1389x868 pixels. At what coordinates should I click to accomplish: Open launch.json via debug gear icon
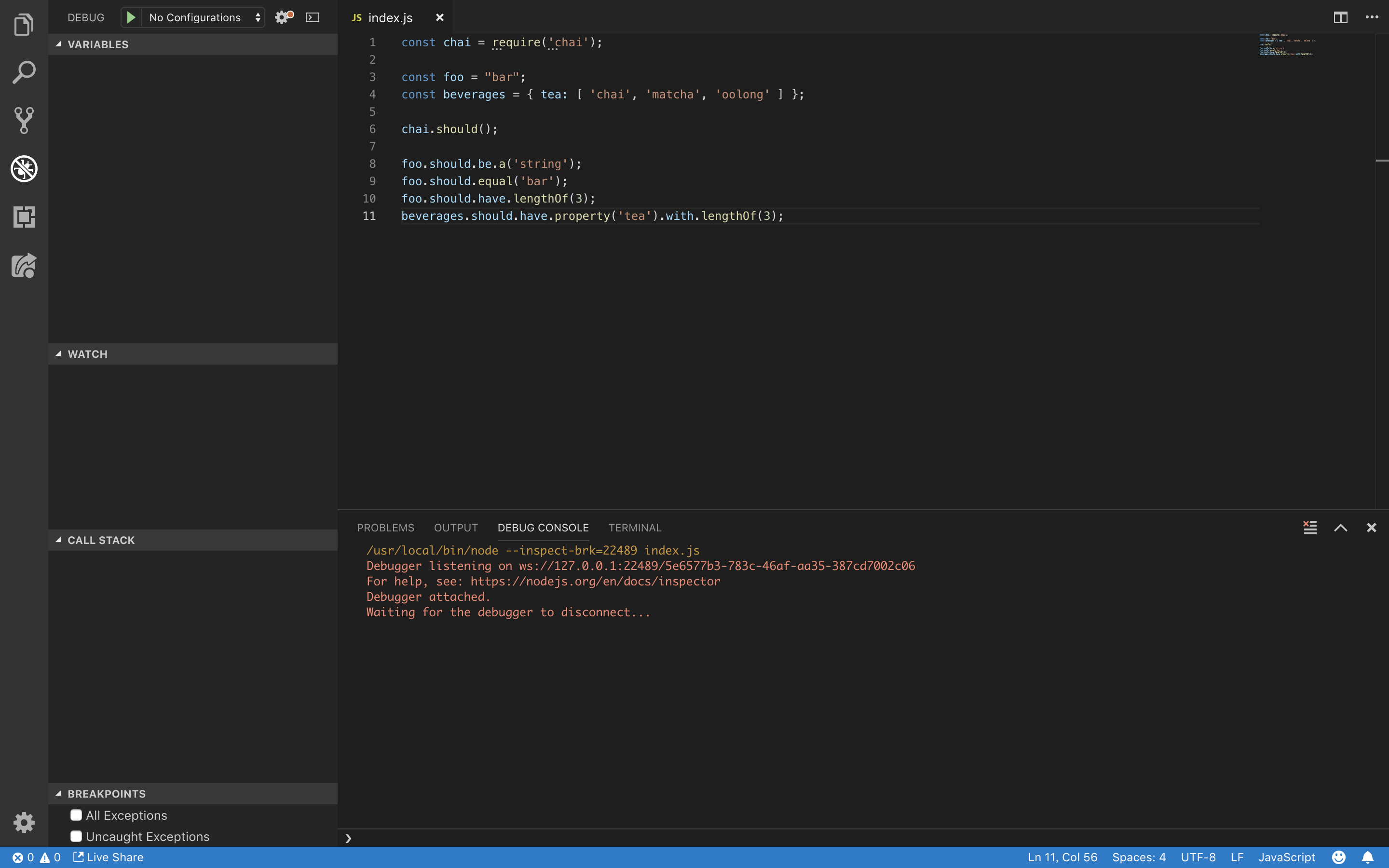[x=284, y=17]
